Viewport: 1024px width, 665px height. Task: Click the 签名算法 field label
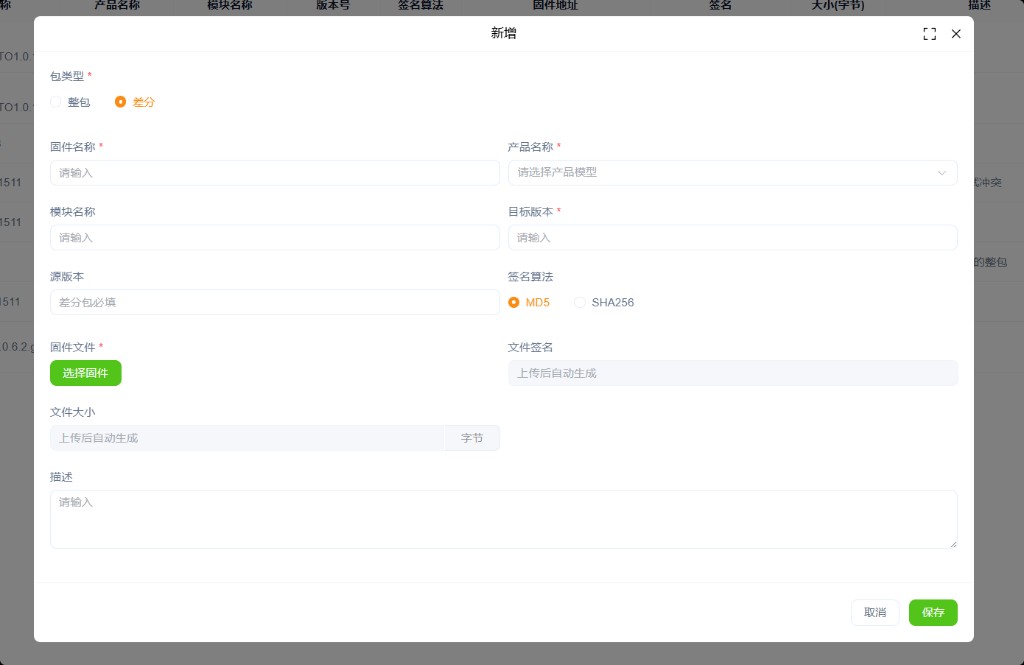point(530,277)
